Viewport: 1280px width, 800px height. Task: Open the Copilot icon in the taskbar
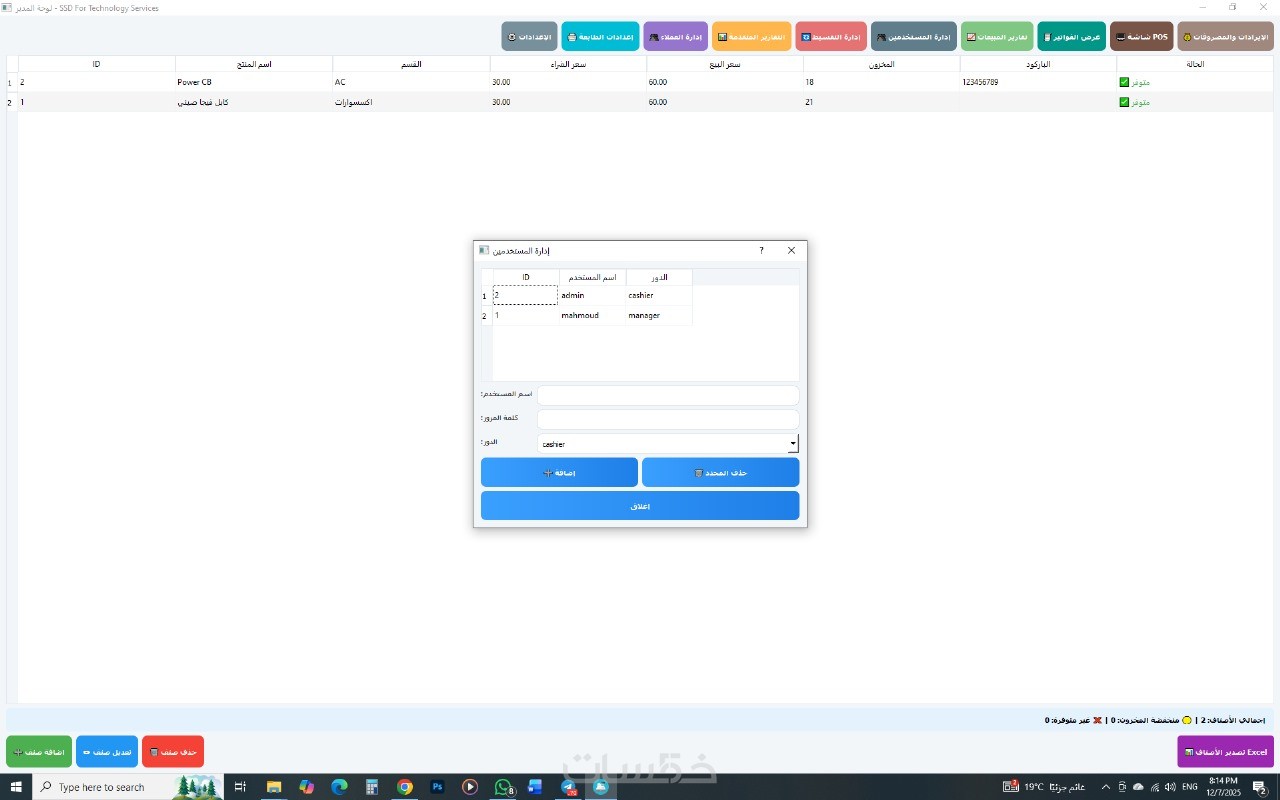point(307,787)
